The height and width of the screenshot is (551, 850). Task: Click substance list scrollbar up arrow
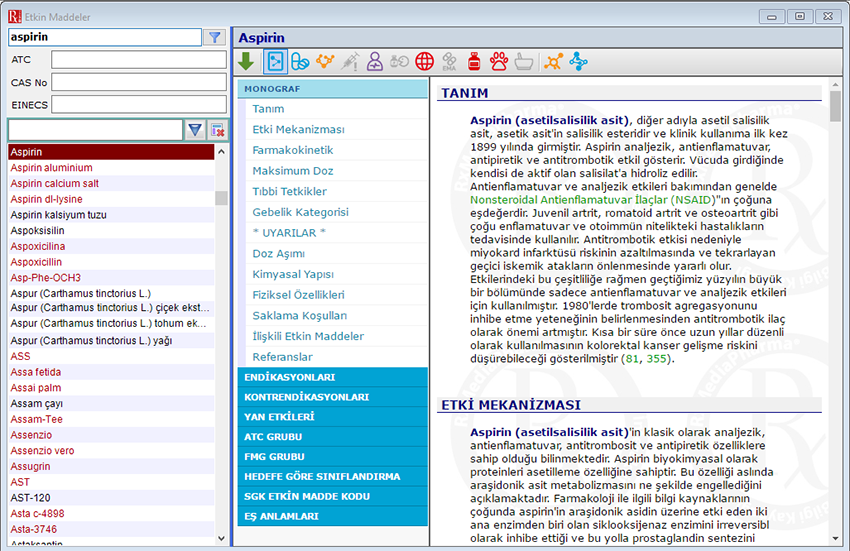(221, 152)
